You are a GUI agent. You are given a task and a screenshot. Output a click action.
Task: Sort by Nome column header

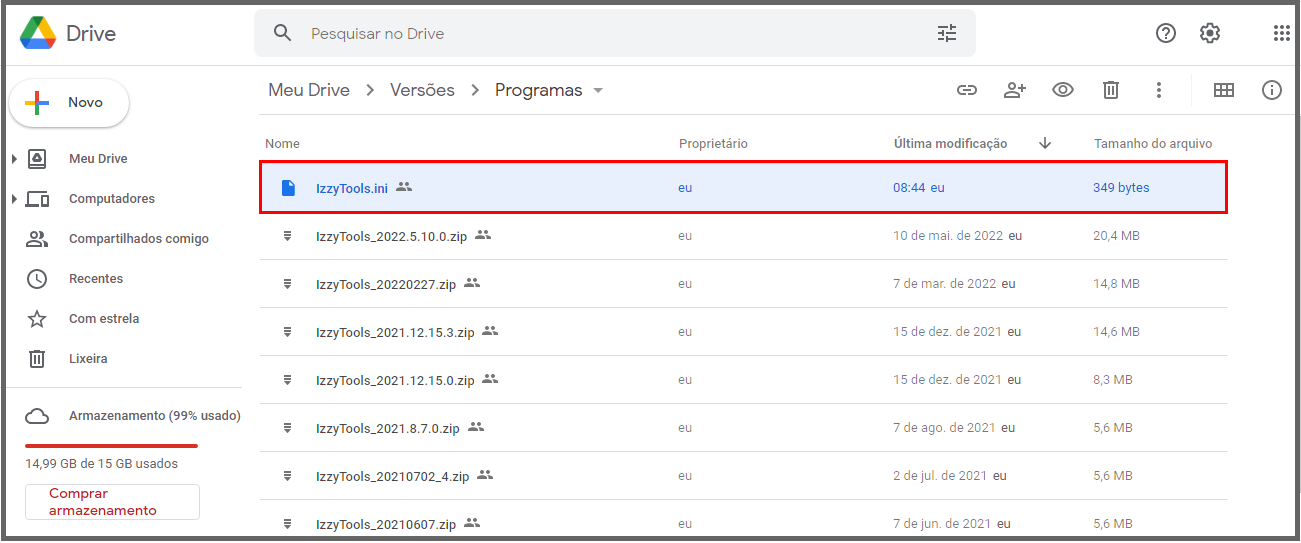click(282, 144)
